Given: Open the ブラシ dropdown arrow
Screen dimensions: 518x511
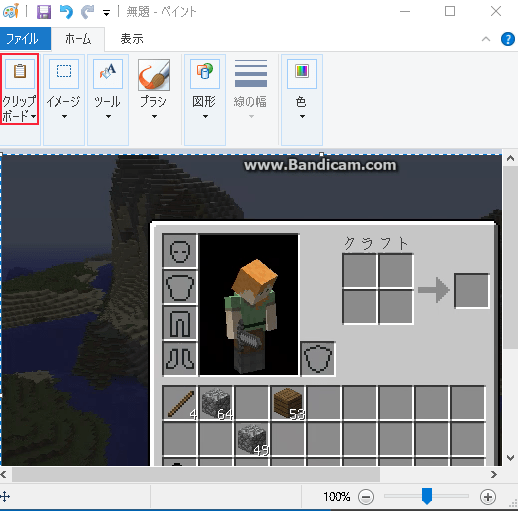Looking at the screenshot, I should click(x=154, y=117).
